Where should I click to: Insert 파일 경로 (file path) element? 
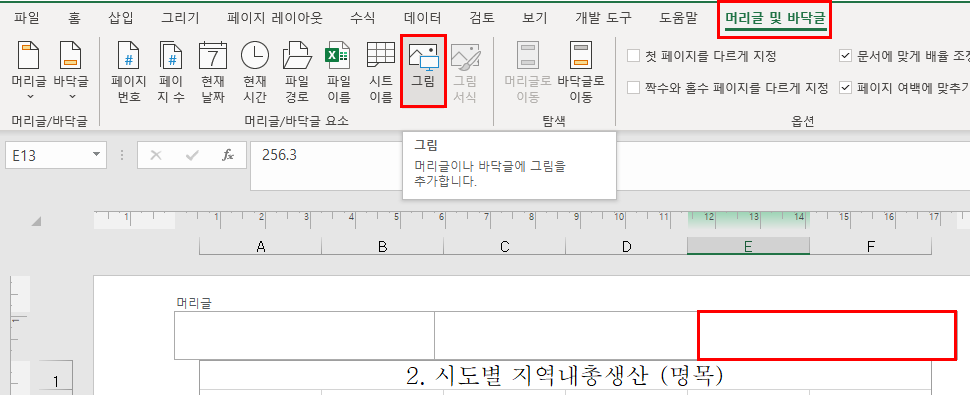pos(297,71)
